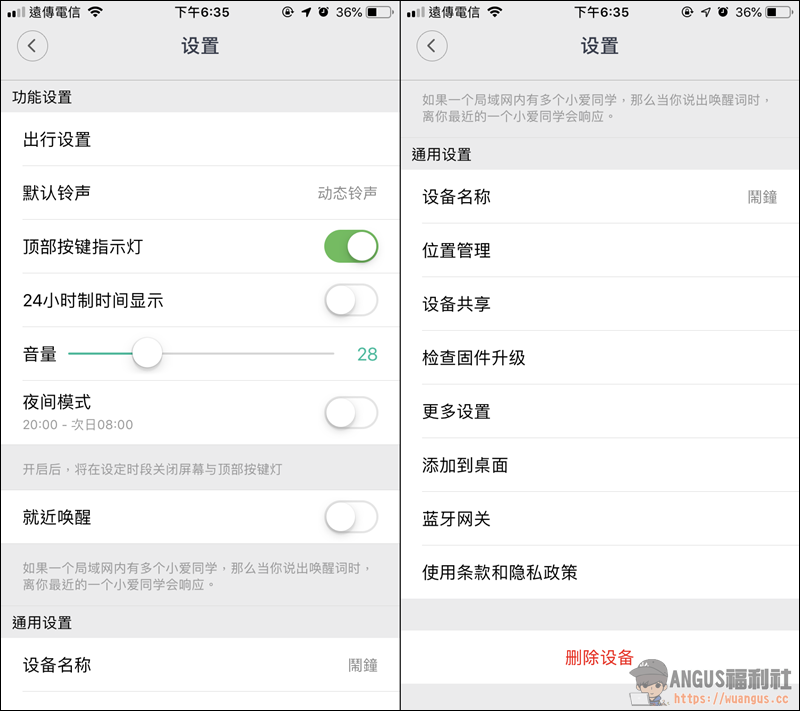The height and width of the screenshot is (711, 800).
Task: Tap back arrow on right settings screen
Action: (432, 46)
